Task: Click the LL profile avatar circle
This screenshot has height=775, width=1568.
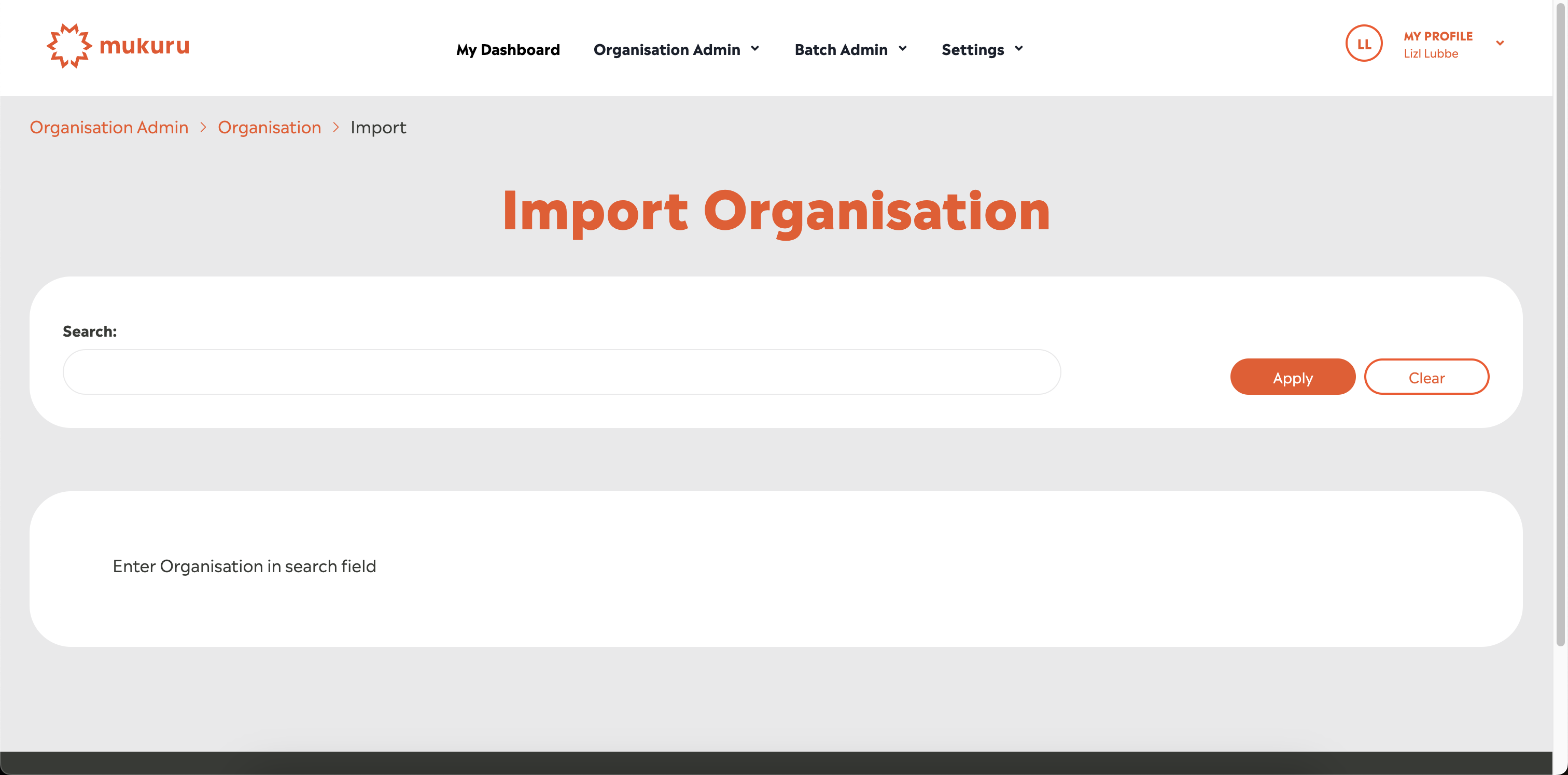Action: pos(1364,44)
